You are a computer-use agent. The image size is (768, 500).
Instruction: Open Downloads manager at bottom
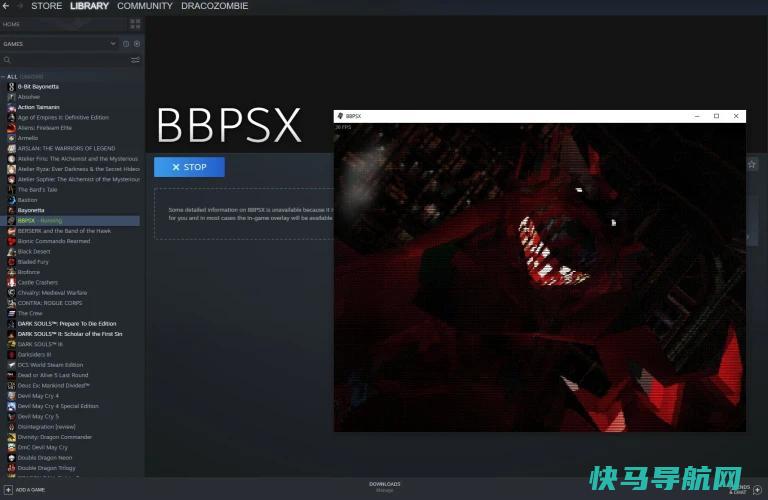point(384,486)
